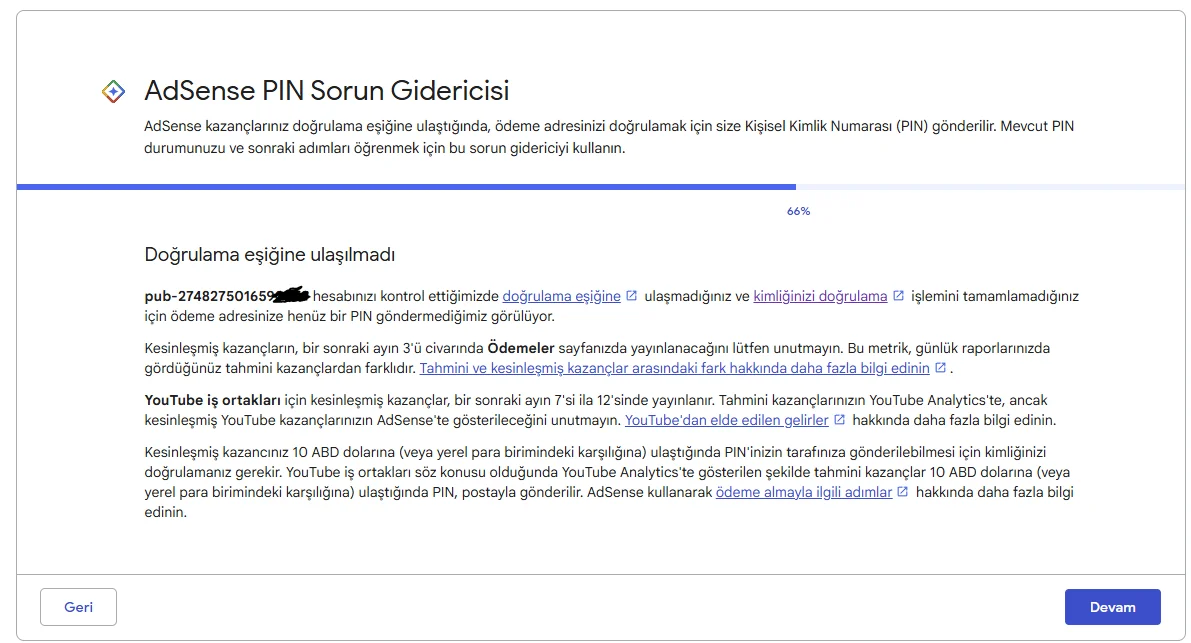Image resolution: width=1191 pixels, height=643 pixels.
Task: Click 'Doğrulama eşiğine ulaşılmadı' heading
Action: (x=270, y=254)
